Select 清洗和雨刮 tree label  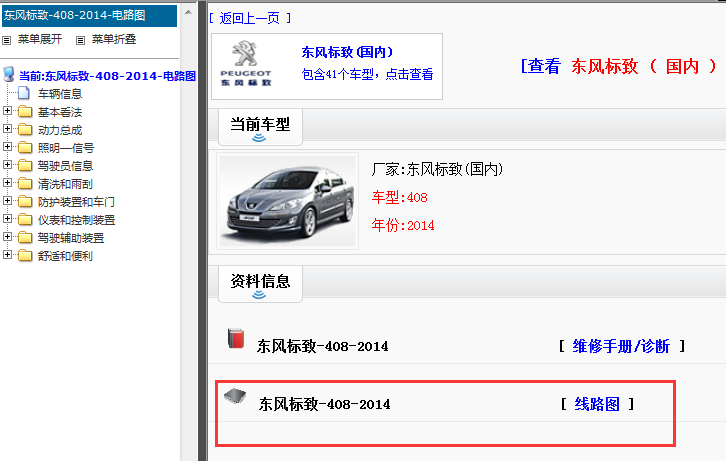(66, 184)
